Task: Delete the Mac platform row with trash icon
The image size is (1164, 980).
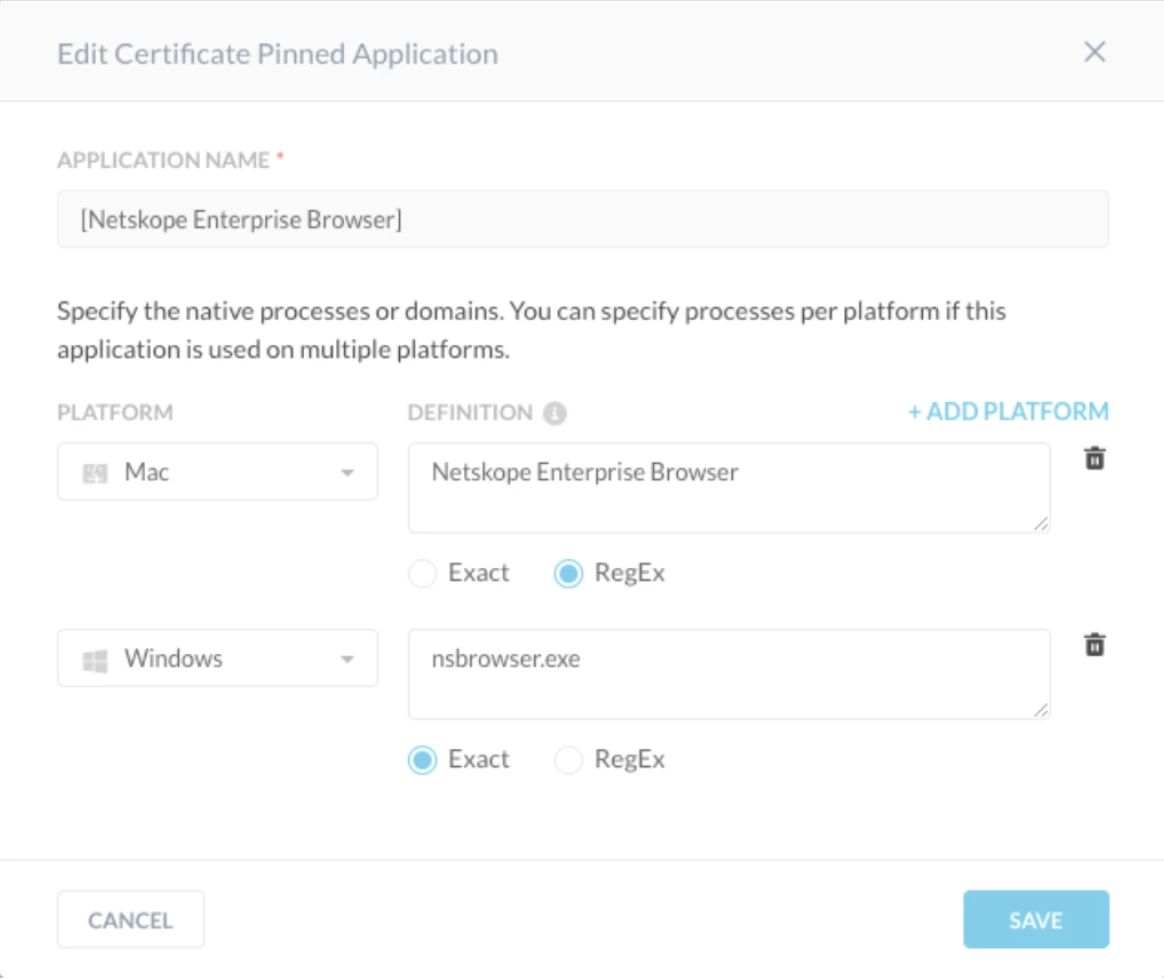Action: (x=1094, y=458)
